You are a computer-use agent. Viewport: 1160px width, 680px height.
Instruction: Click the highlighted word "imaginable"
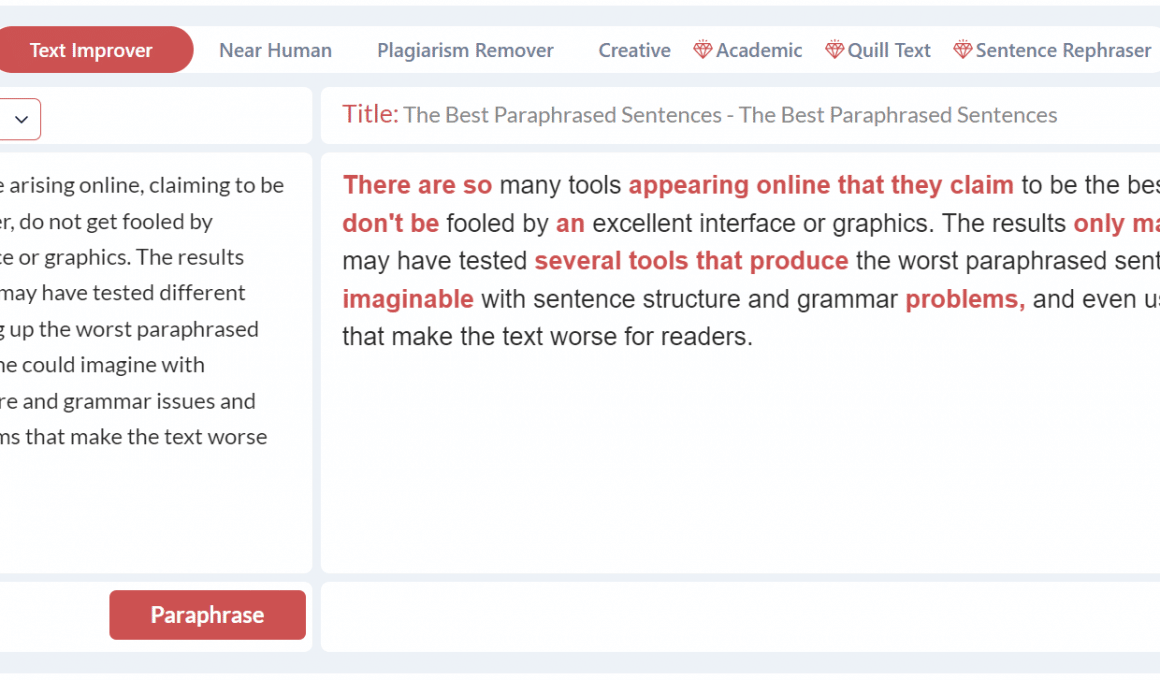[x=408, y=299]
